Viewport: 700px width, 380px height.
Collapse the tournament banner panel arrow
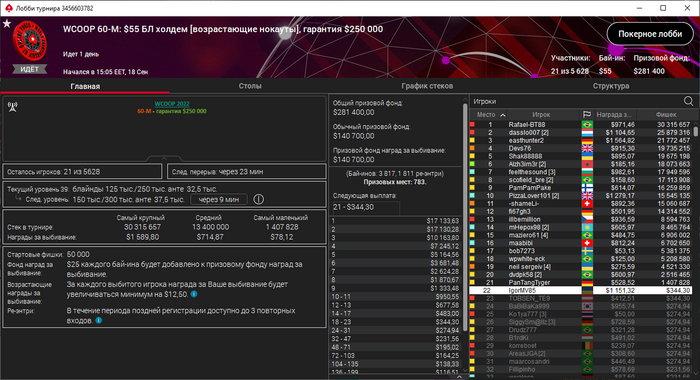pos(164,158)
